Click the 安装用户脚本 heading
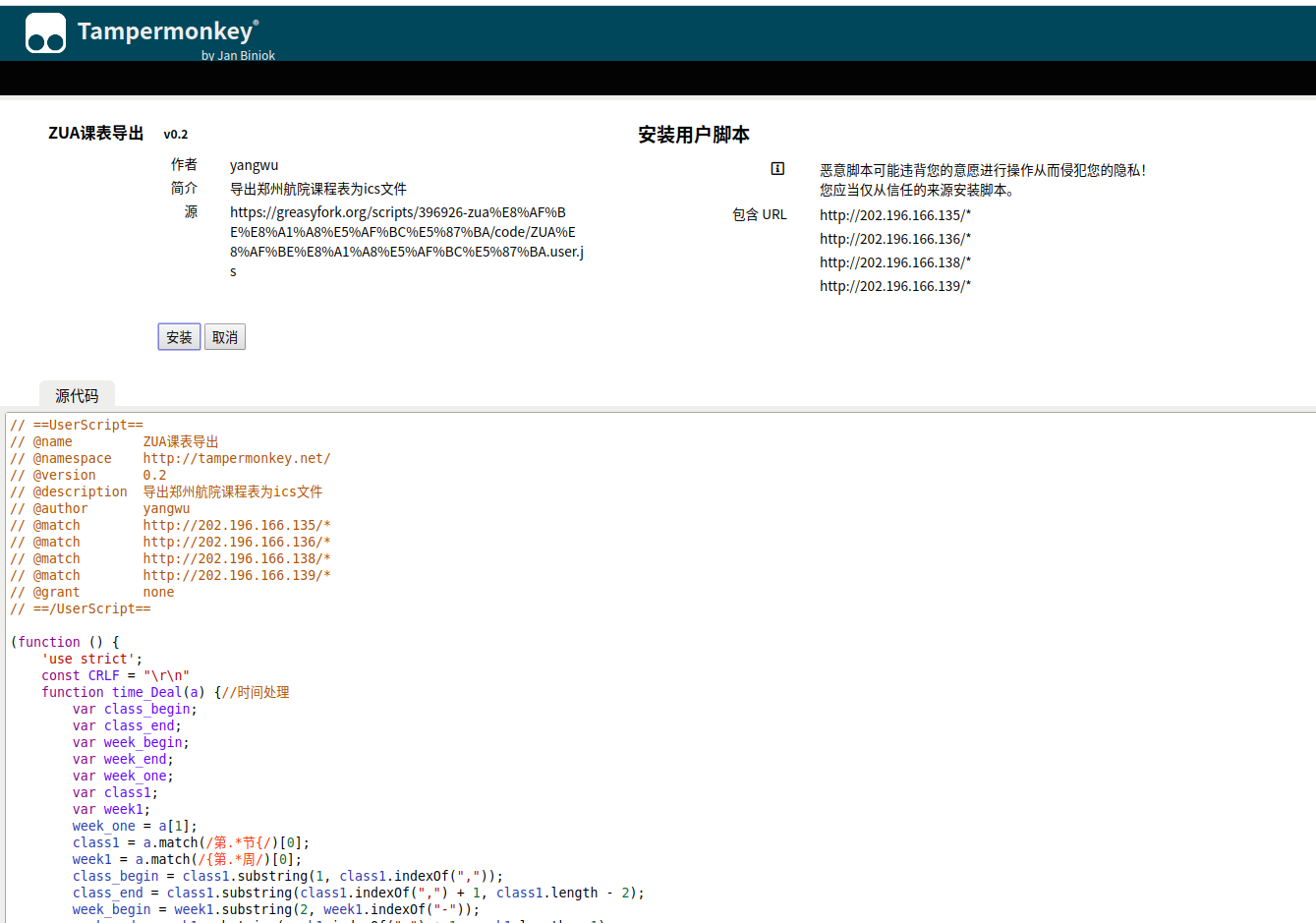 [694, 135]
